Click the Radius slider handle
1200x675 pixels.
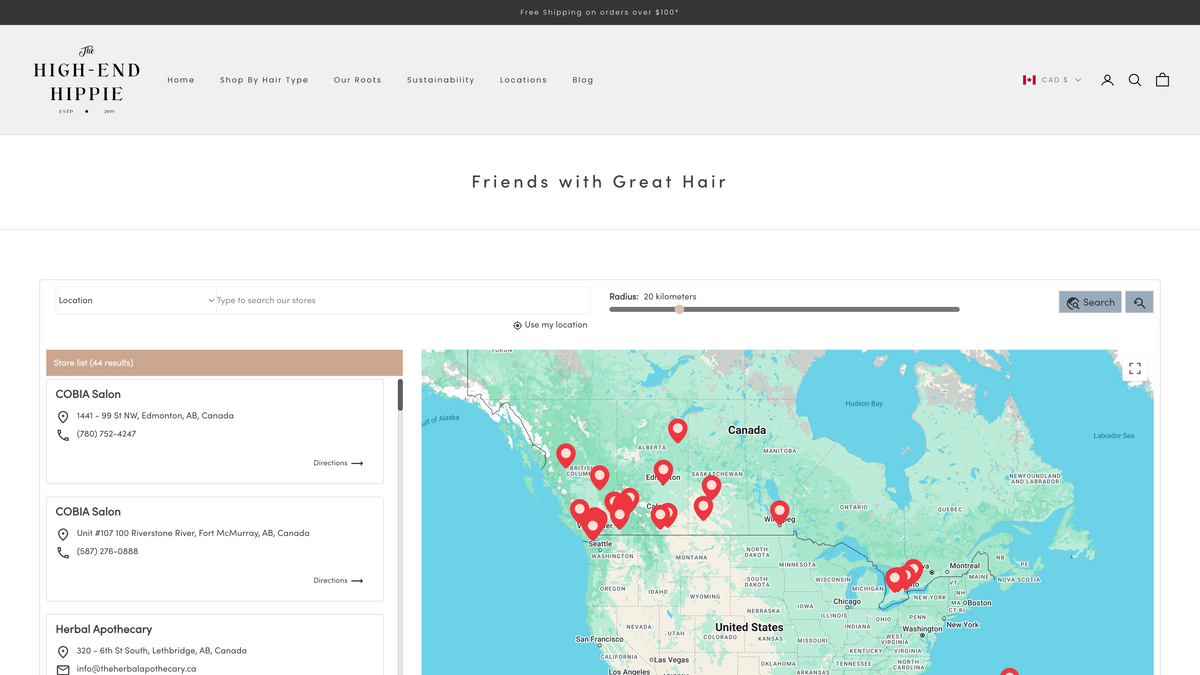click(x=679, y=309)
